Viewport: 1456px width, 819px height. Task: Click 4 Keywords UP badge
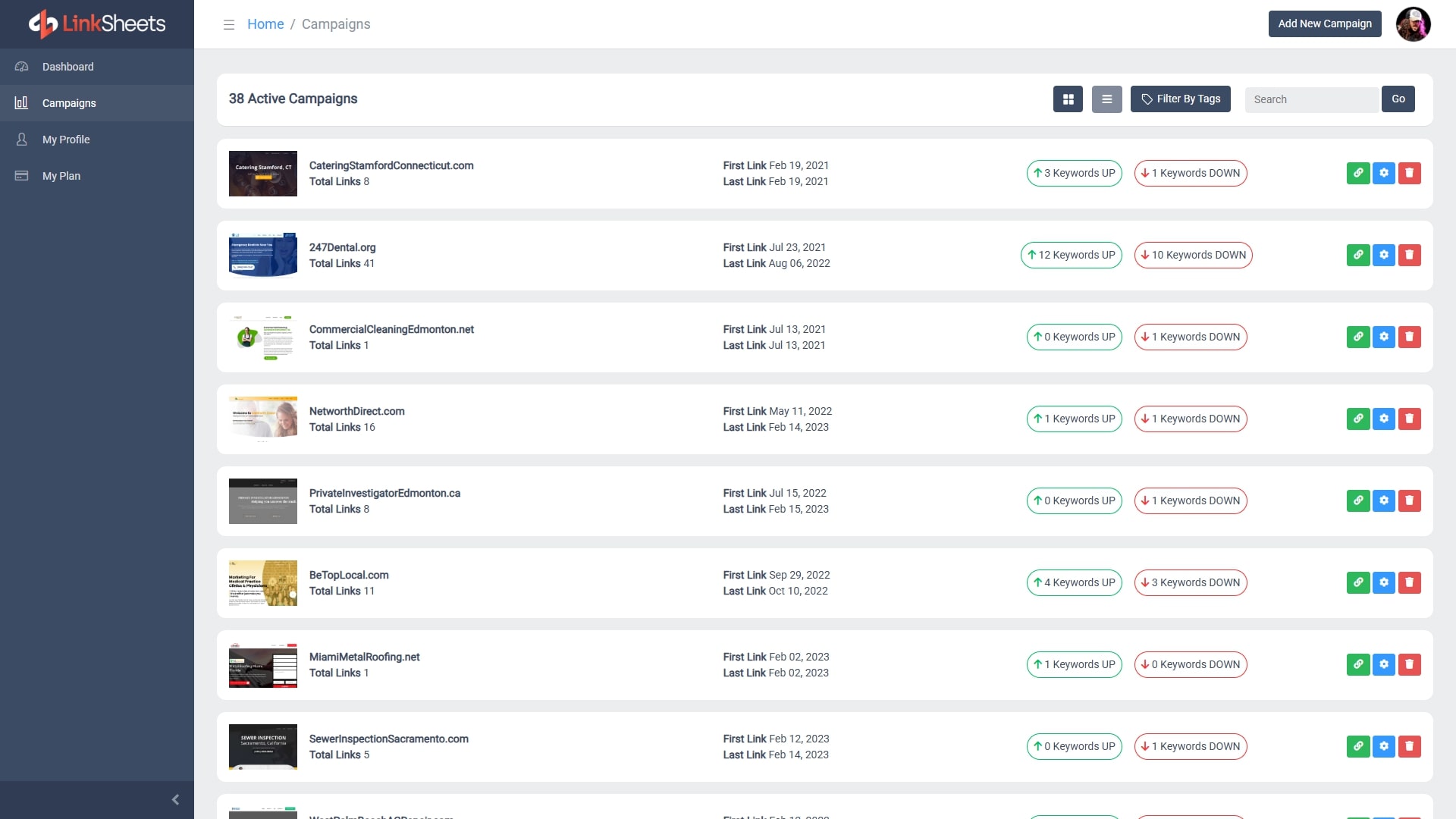tap(1074, 582)
